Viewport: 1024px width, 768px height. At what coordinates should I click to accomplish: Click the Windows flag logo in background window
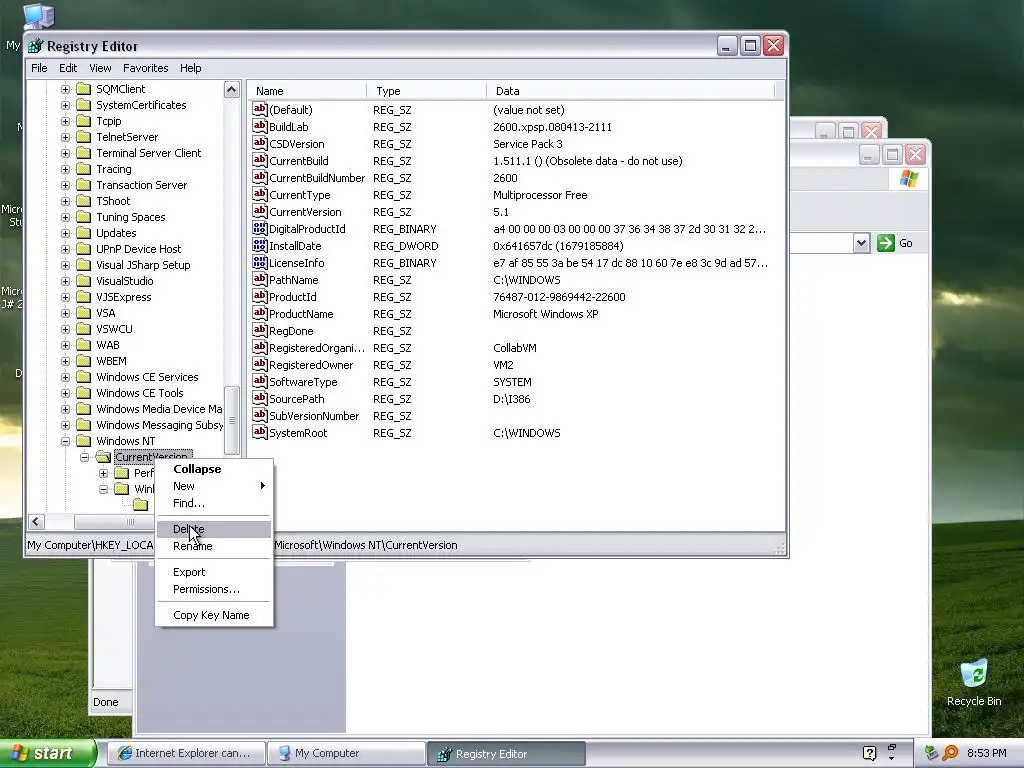point(908,178)
